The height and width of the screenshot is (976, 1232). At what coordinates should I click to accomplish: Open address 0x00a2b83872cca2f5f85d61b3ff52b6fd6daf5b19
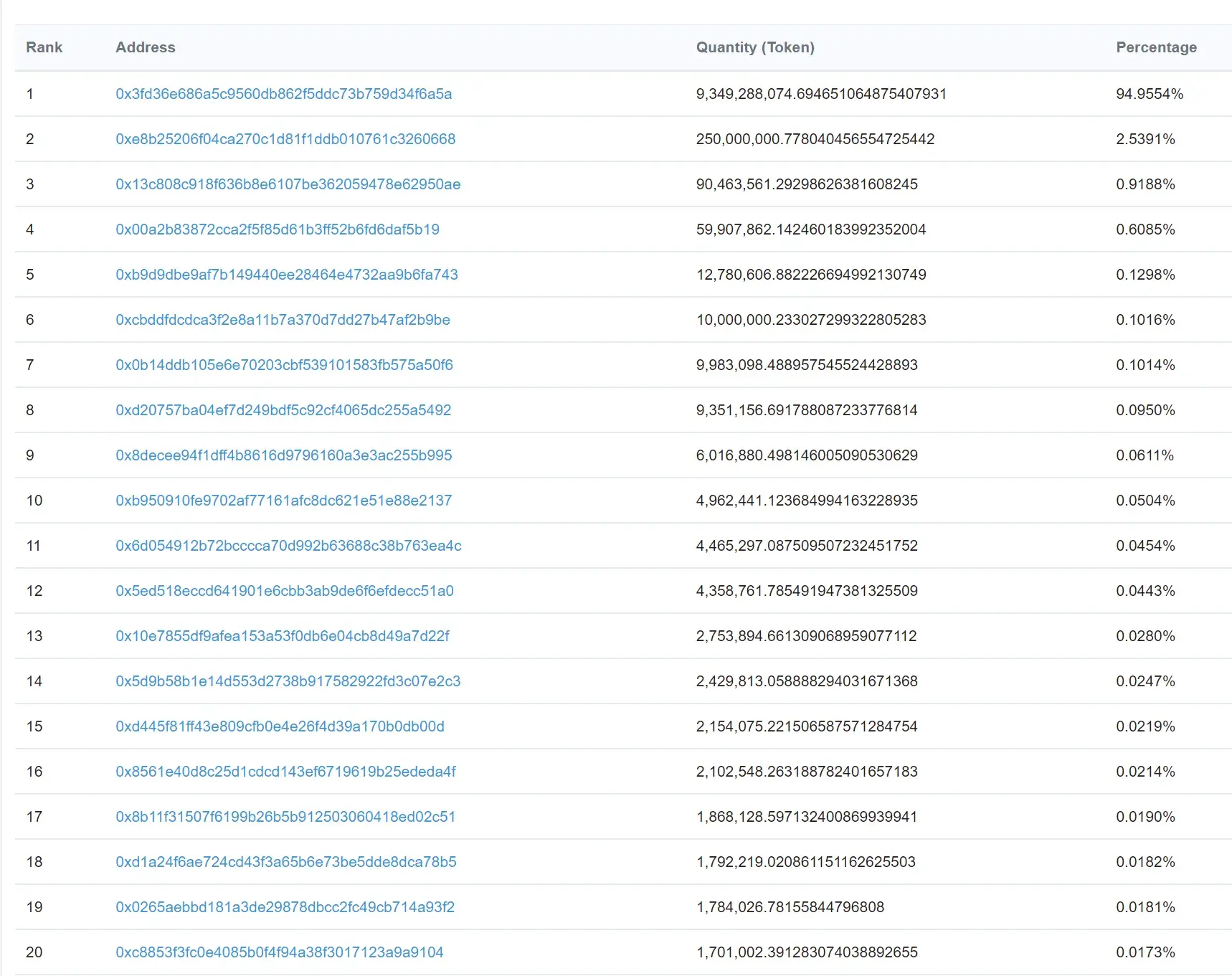click(x=278, y=229)
